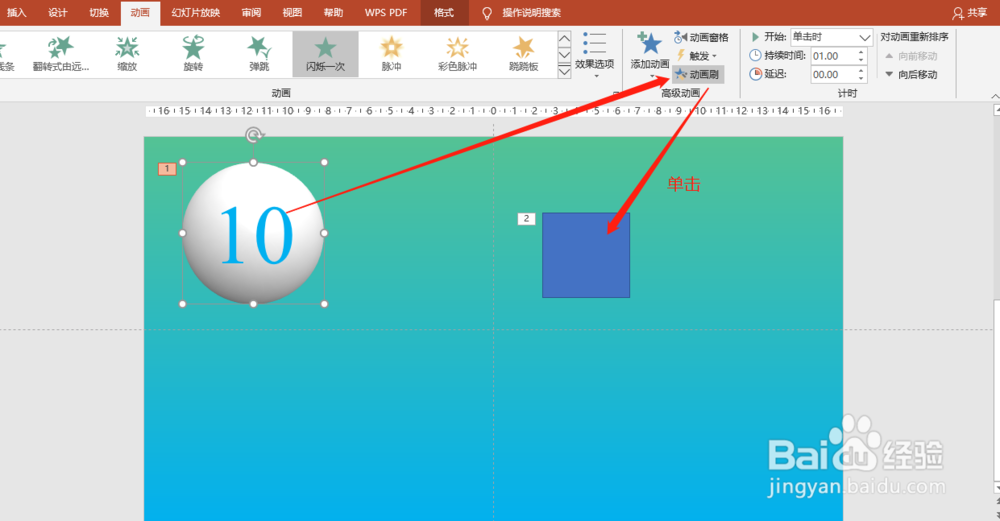Open 效果选项 effect options
Screen dimensions: 1000x521
coord(594,55)
